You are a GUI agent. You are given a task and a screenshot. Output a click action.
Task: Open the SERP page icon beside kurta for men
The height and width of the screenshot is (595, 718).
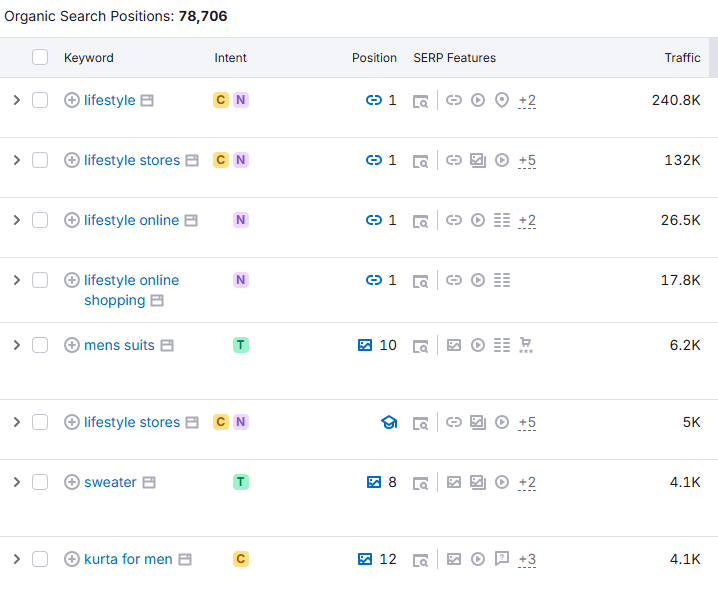[x=185, y=559]
